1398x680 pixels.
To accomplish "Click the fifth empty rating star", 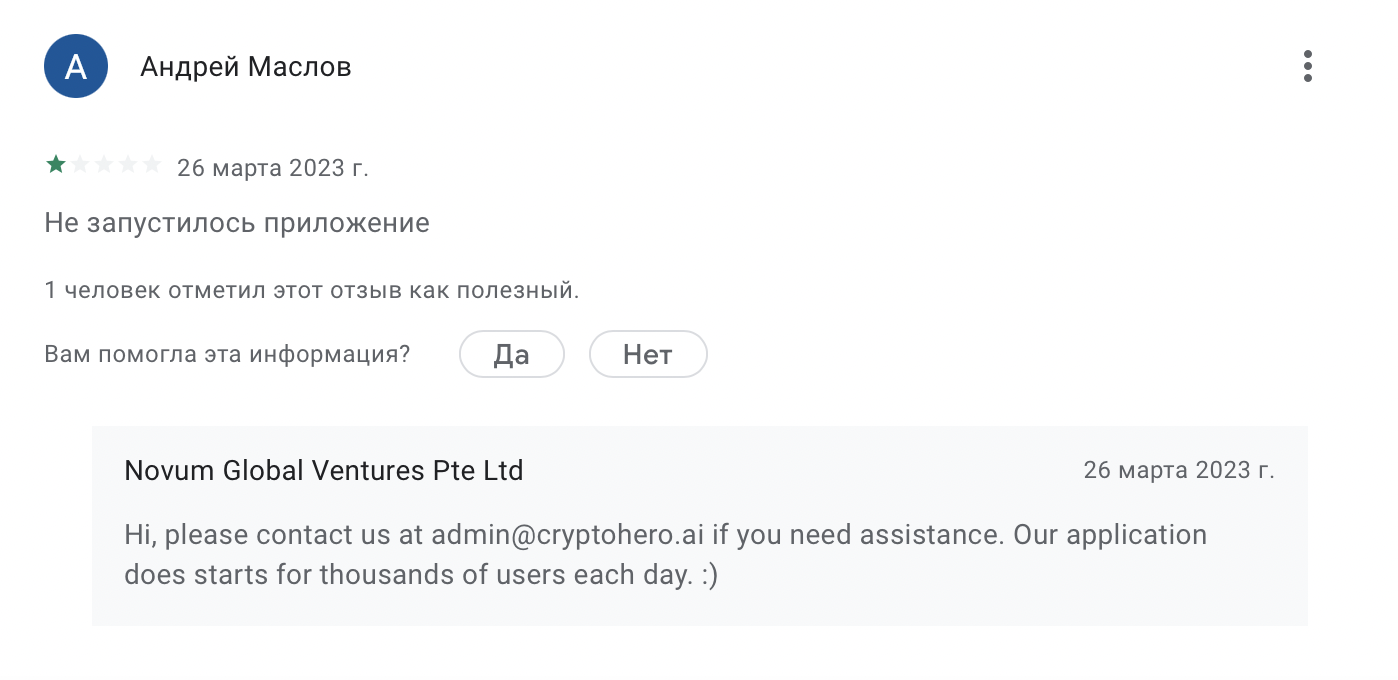I will [x=152, y=165].
